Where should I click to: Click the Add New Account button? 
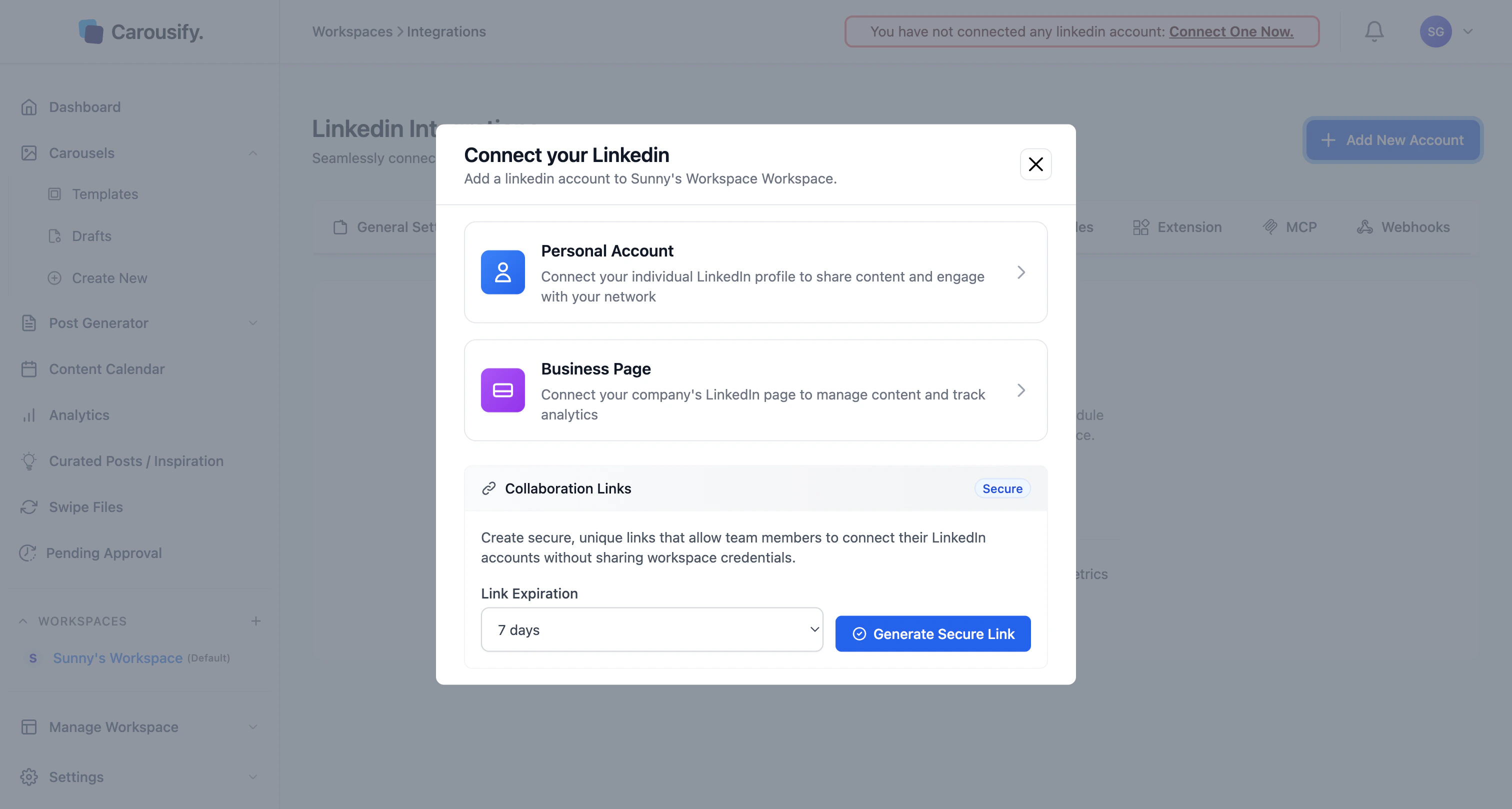pos(1393,139)
